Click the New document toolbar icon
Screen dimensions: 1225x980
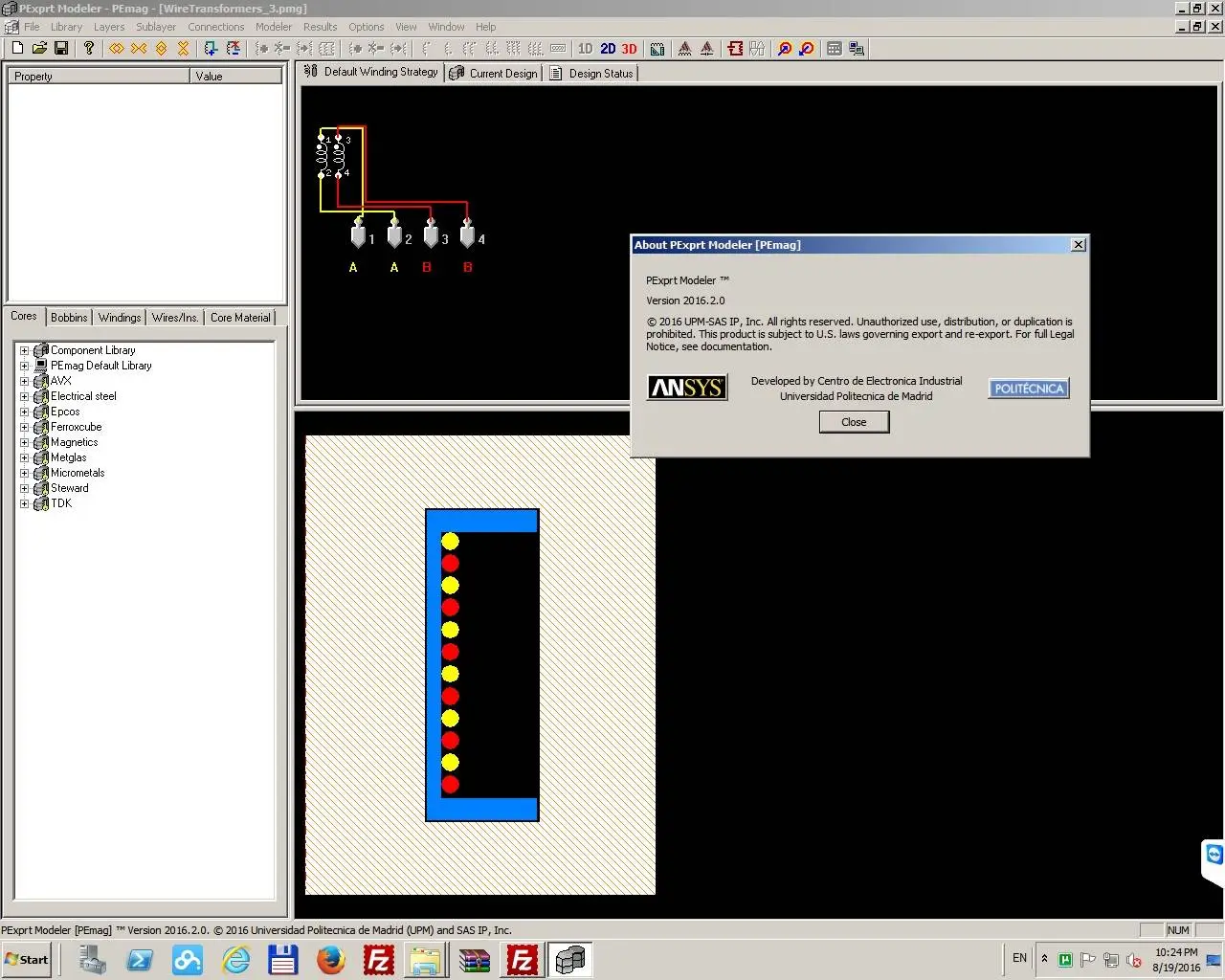[17, 48]
